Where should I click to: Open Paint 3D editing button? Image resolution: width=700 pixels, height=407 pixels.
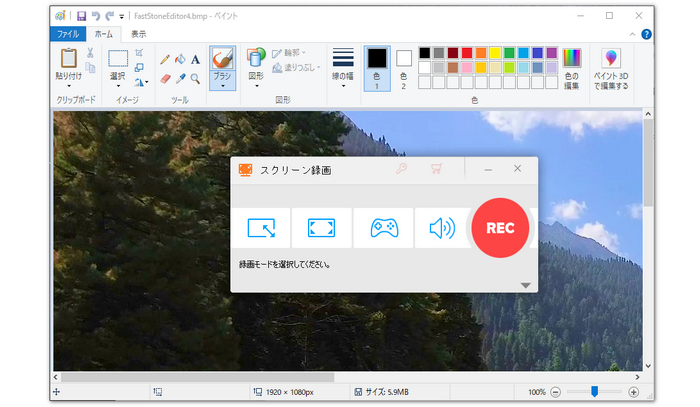click(x=611, y=68)
